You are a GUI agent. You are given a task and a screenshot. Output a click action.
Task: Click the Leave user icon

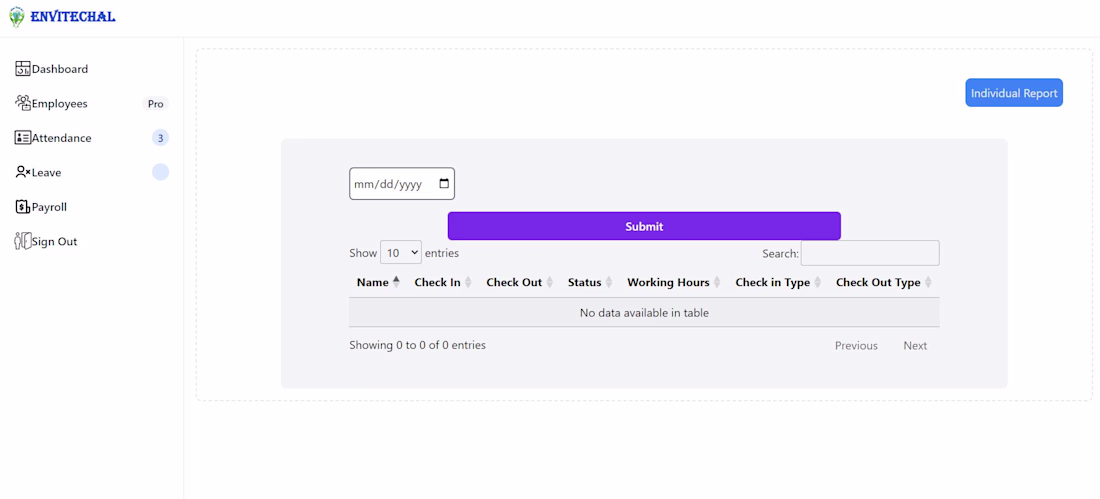click(x=23, y=172)
